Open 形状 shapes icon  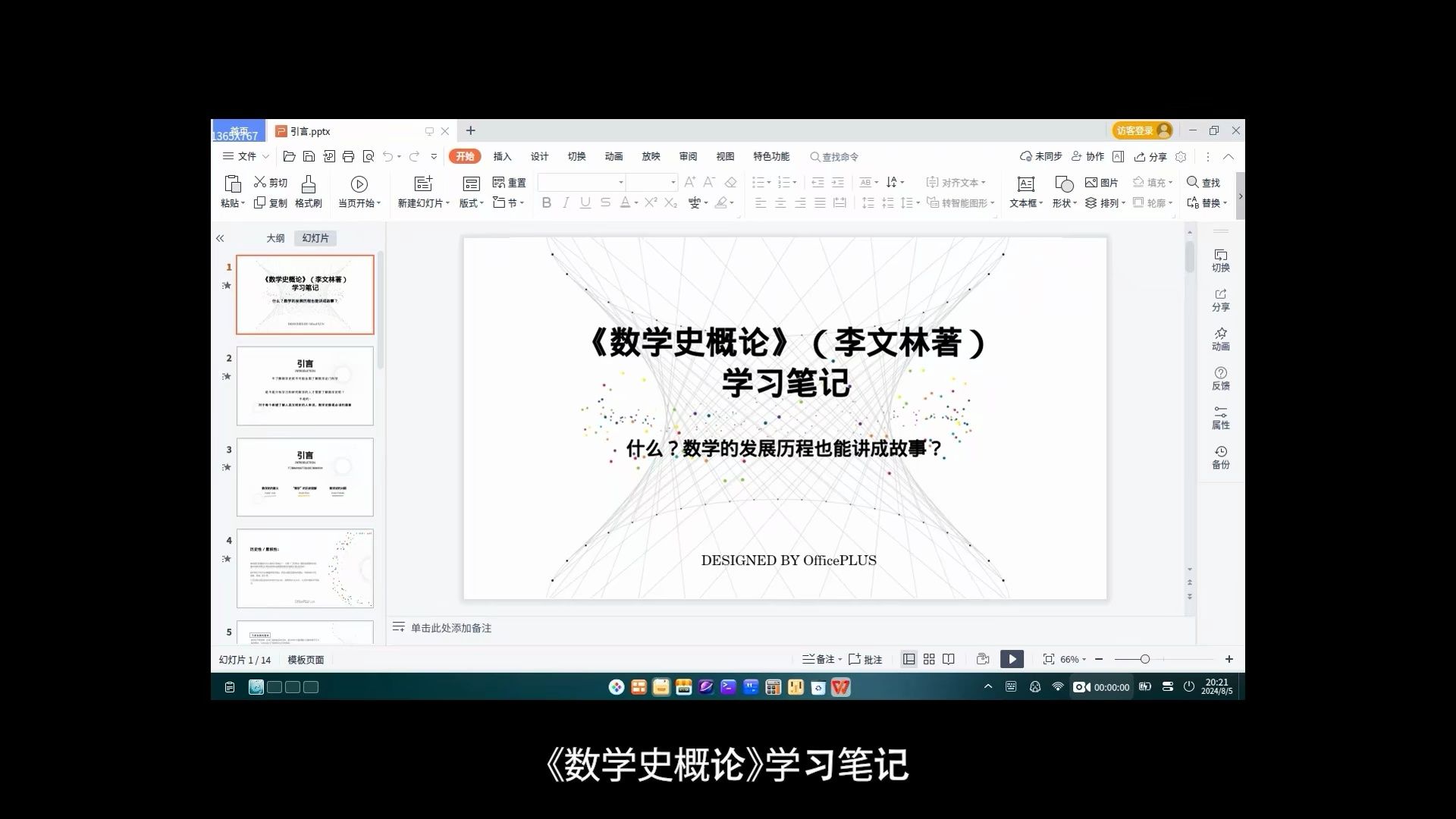point(1064,184)
